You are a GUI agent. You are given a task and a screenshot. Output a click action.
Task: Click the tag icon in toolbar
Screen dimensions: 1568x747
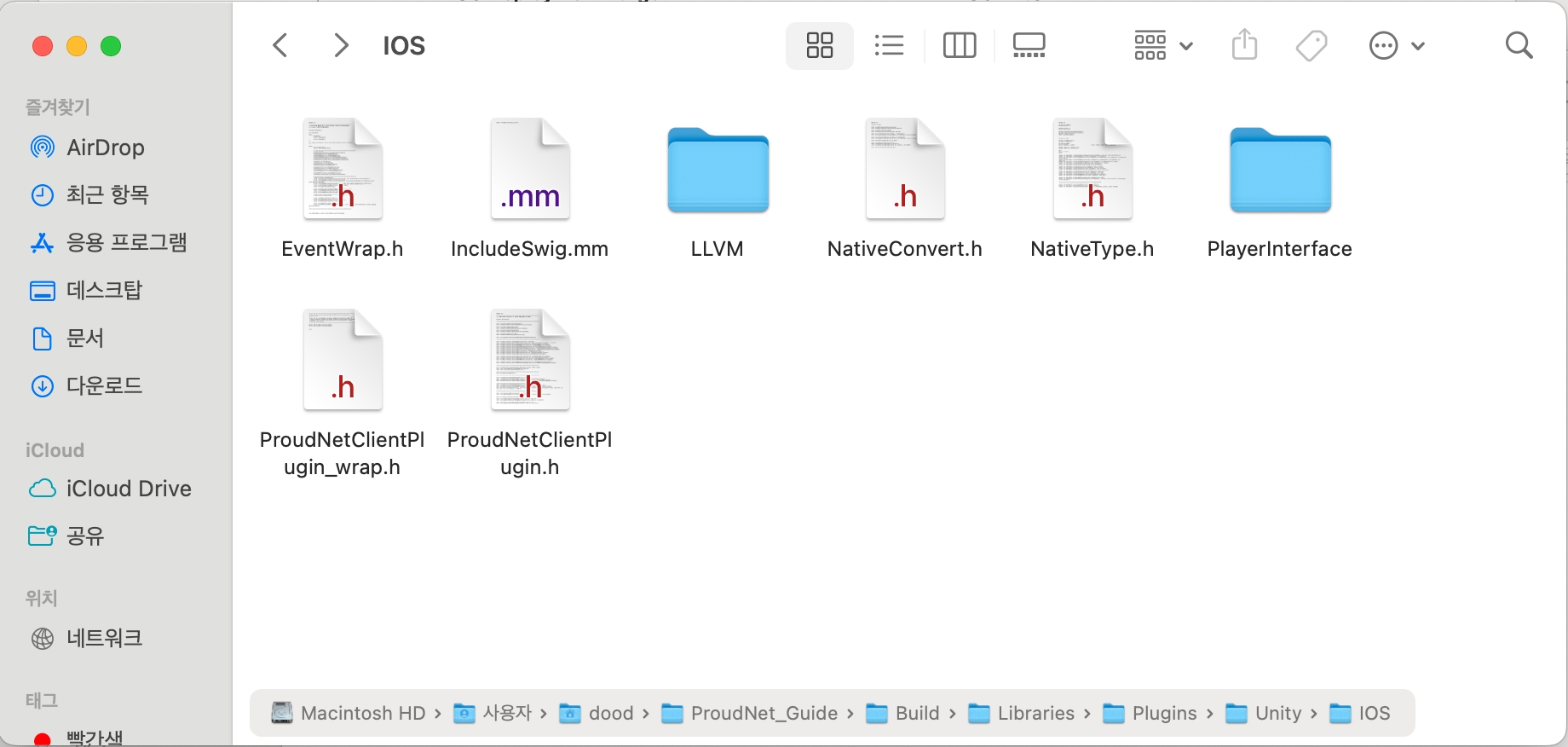(x=1311, y=45)
